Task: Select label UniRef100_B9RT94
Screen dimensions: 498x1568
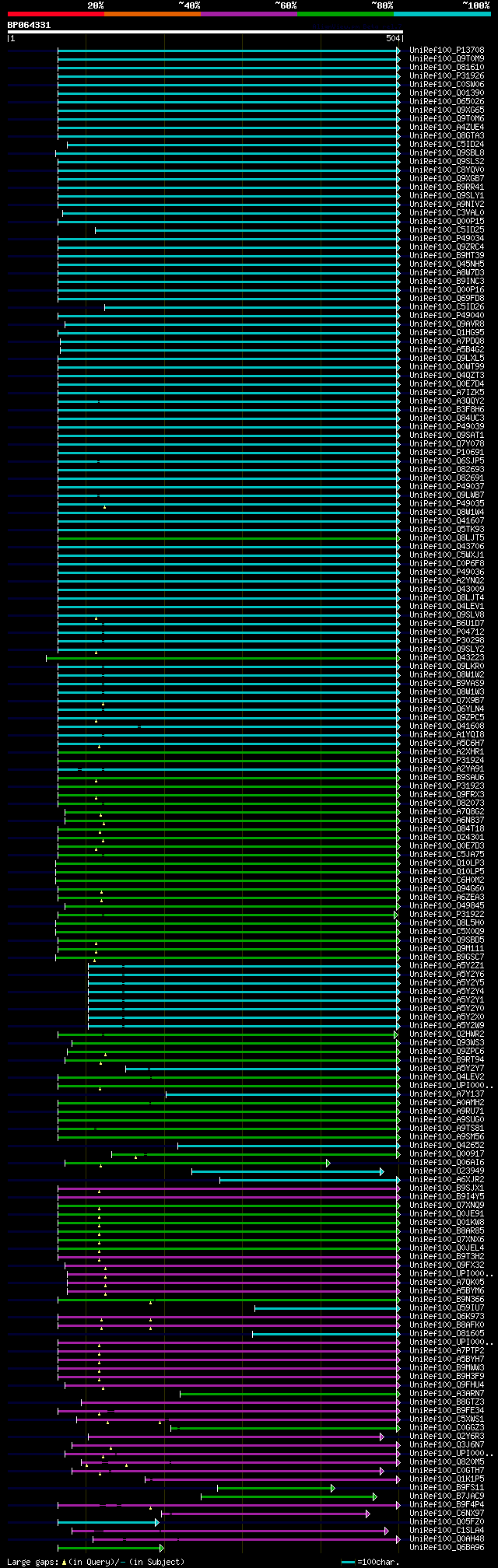Action: (x=447, y=1060)
